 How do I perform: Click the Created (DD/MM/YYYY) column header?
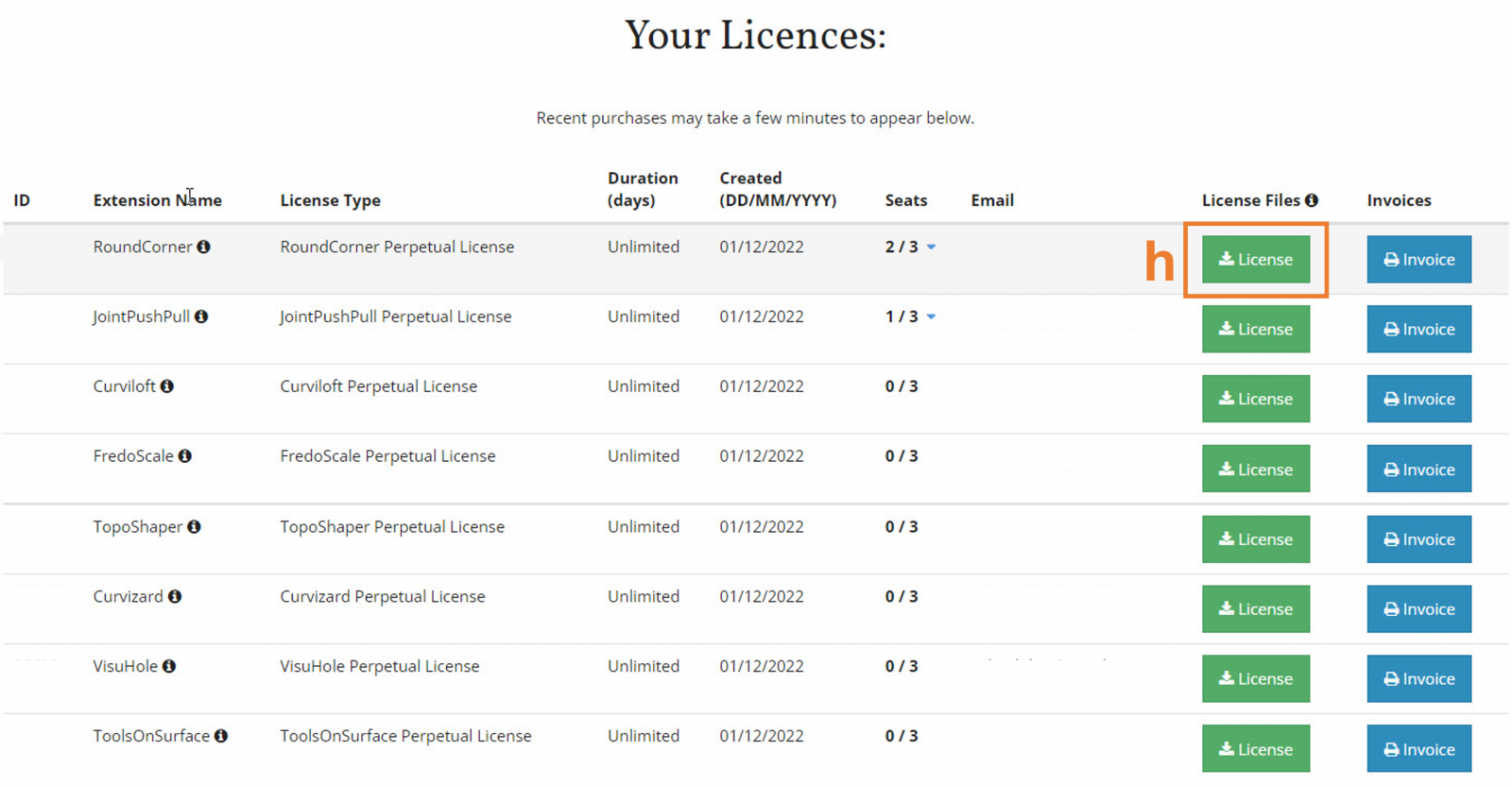click(x=778, y=189)
